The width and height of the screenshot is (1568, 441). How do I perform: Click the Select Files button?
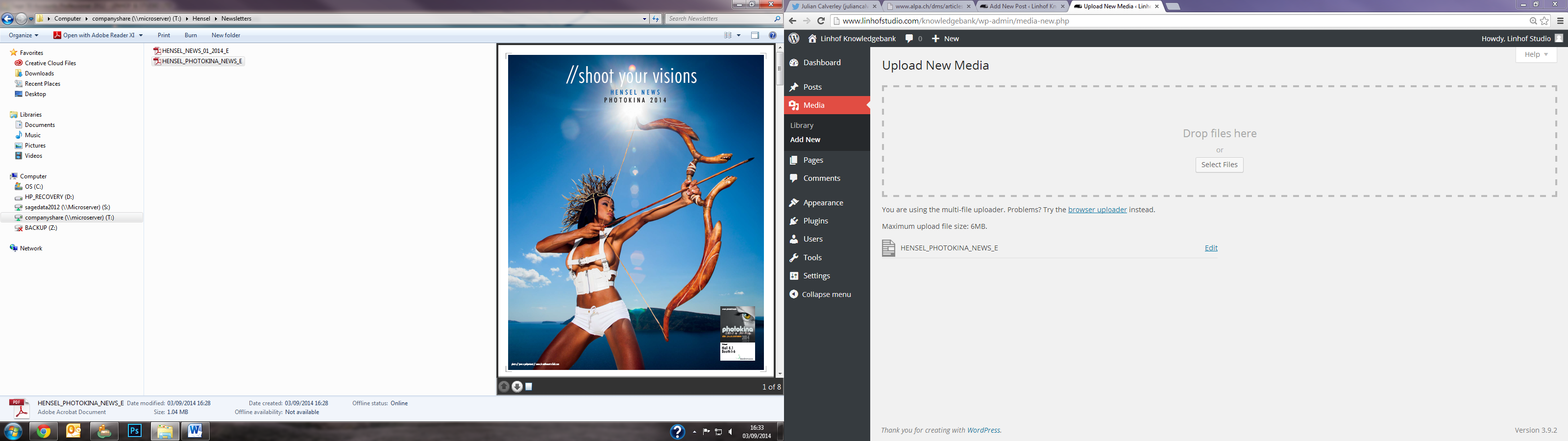click(x=1219, y=165)
